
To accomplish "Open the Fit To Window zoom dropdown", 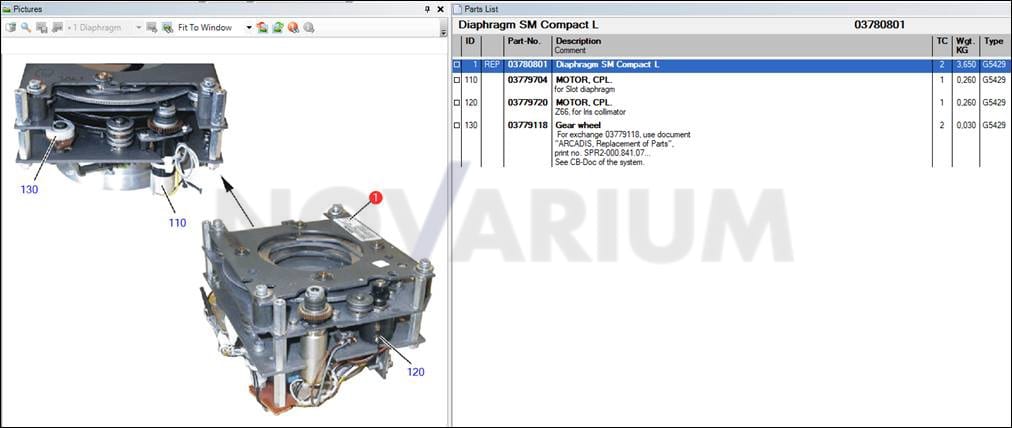I will point(249,28).
